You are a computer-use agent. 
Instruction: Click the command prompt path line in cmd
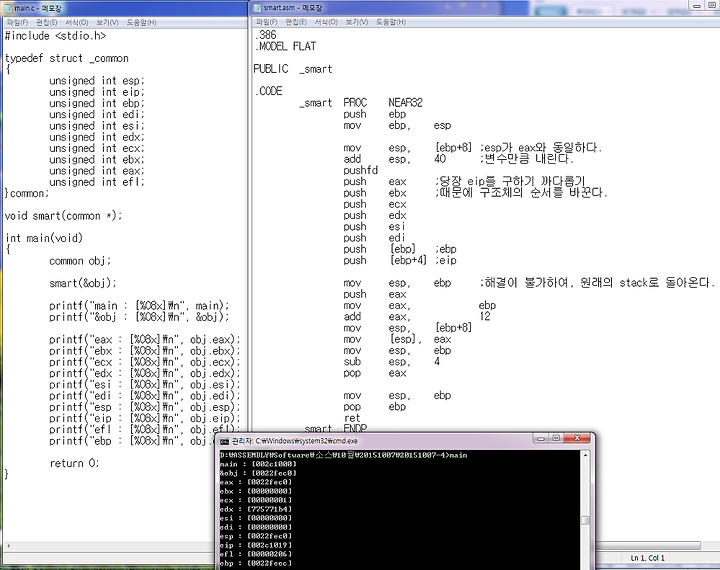(x=343, y=455)
